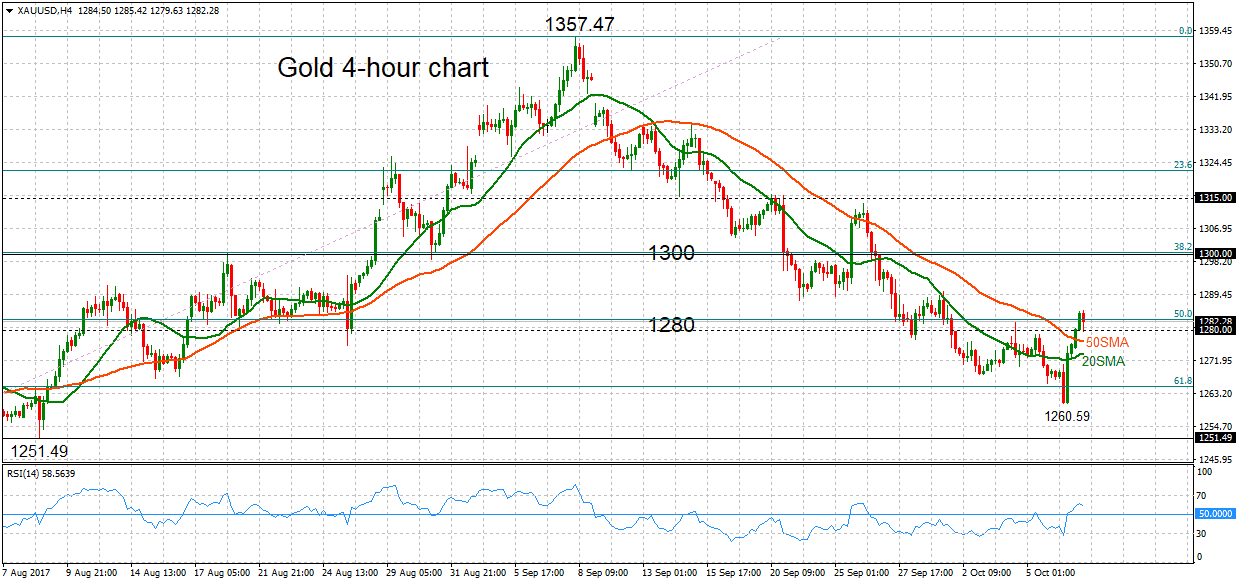Click the large 1300 level annotation
Screen dimensions: 1236x584
pos(671,253)
